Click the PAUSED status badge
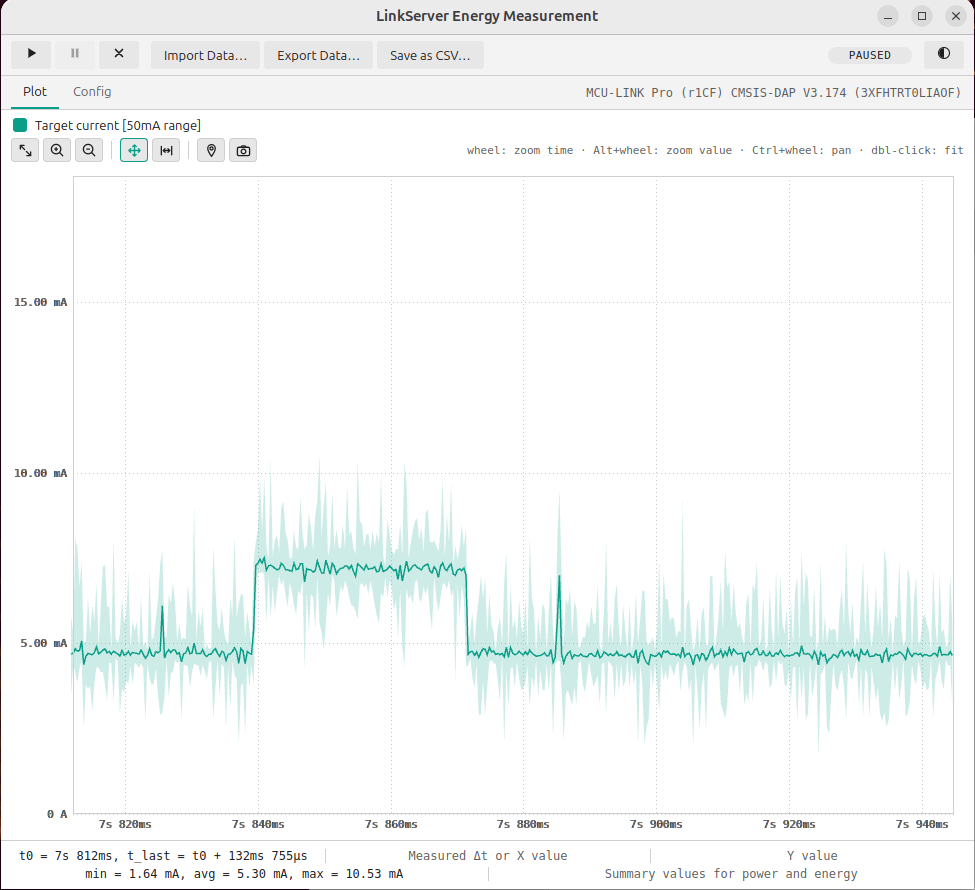The height and width of the screenshot is (890, 975). 869,55
